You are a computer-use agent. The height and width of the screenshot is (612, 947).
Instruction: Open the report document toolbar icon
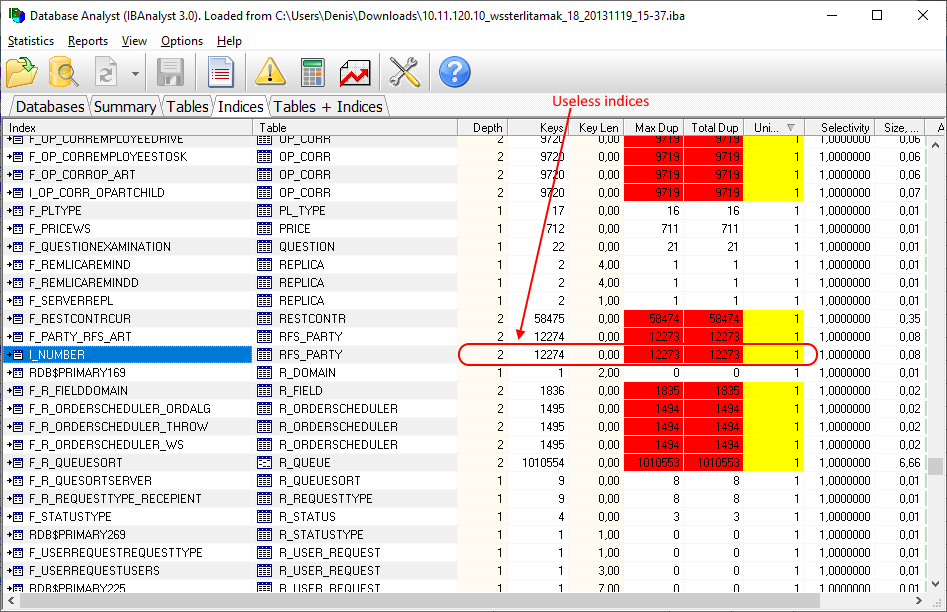220,72
